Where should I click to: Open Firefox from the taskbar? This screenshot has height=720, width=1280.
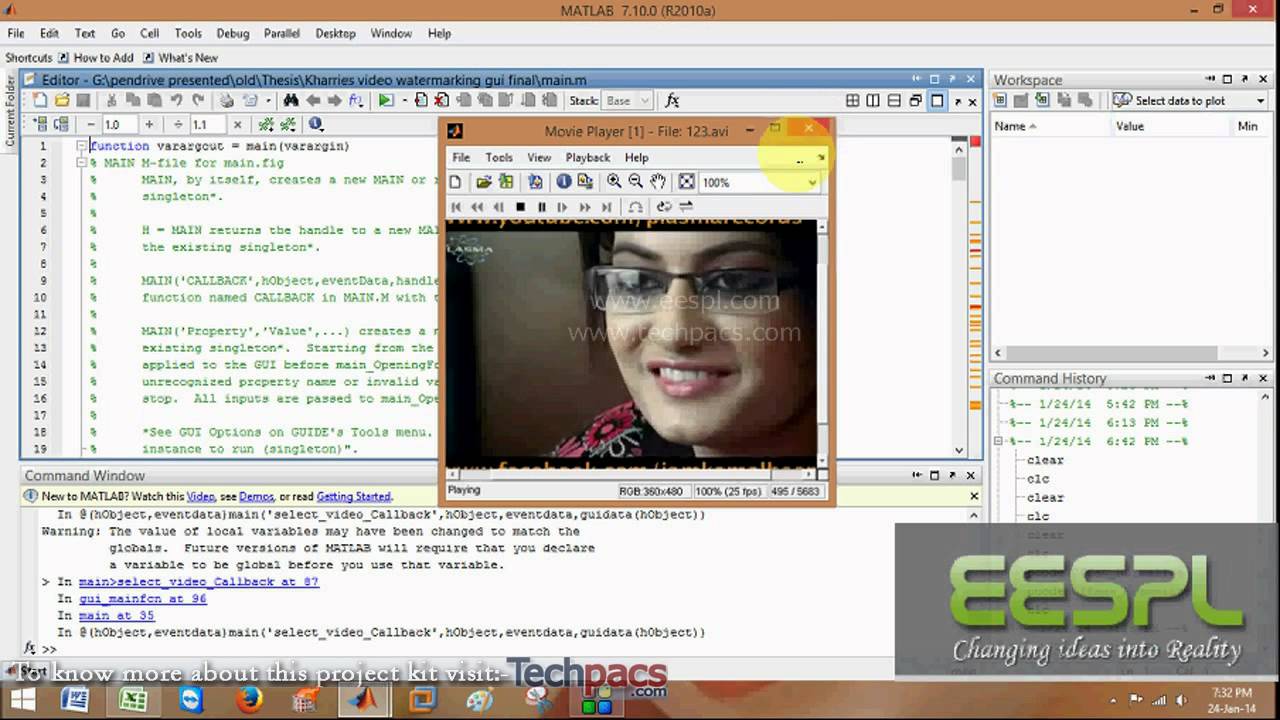pos(248,698)
